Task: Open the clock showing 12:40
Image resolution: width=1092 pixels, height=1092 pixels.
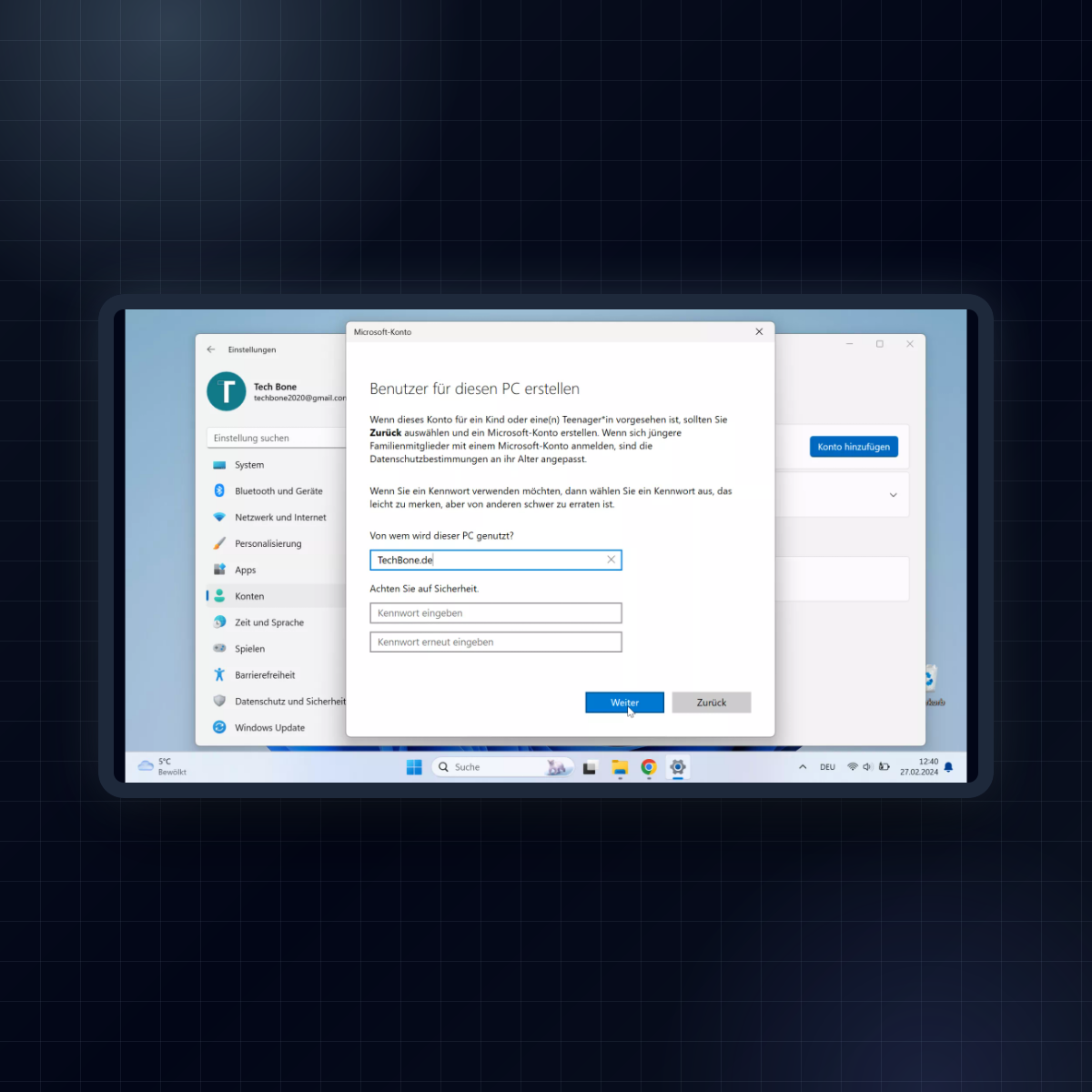Action: pyautogui.click(x=919, y=767)
